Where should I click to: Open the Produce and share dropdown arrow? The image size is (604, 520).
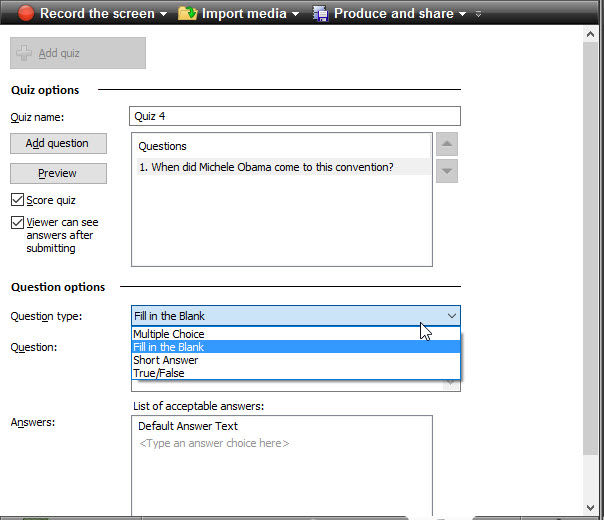[x=462, y=14]
